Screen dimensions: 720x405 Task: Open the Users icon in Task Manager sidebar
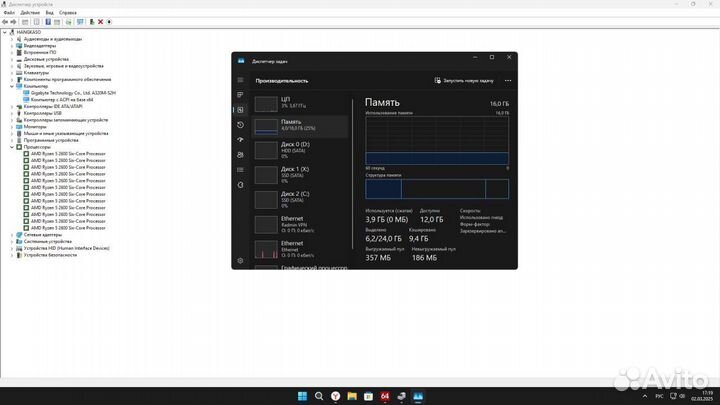point(240,155)
